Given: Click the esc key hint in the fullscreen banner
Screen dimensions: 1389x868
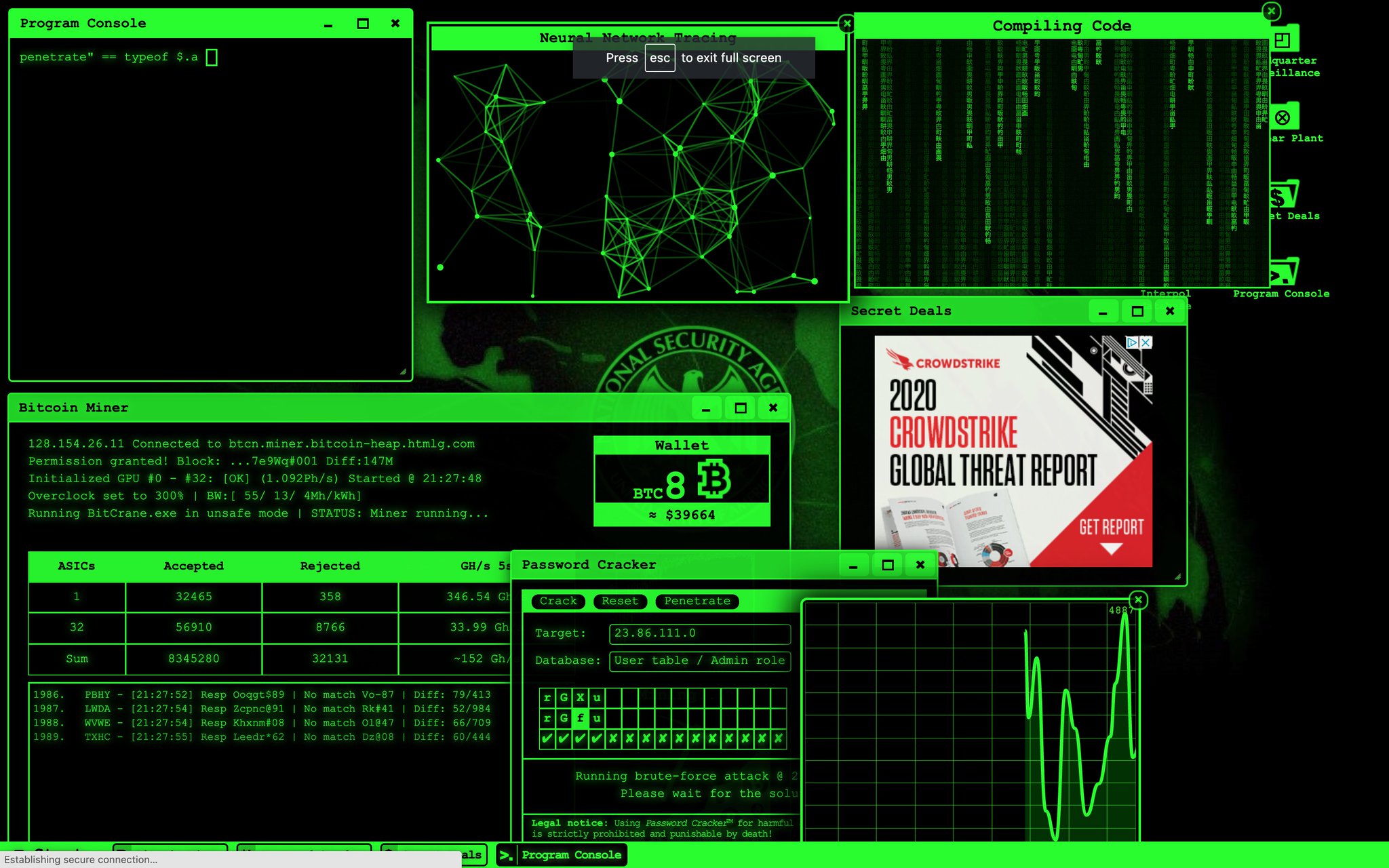Looking at the screenshot, I should coord(660,58).
